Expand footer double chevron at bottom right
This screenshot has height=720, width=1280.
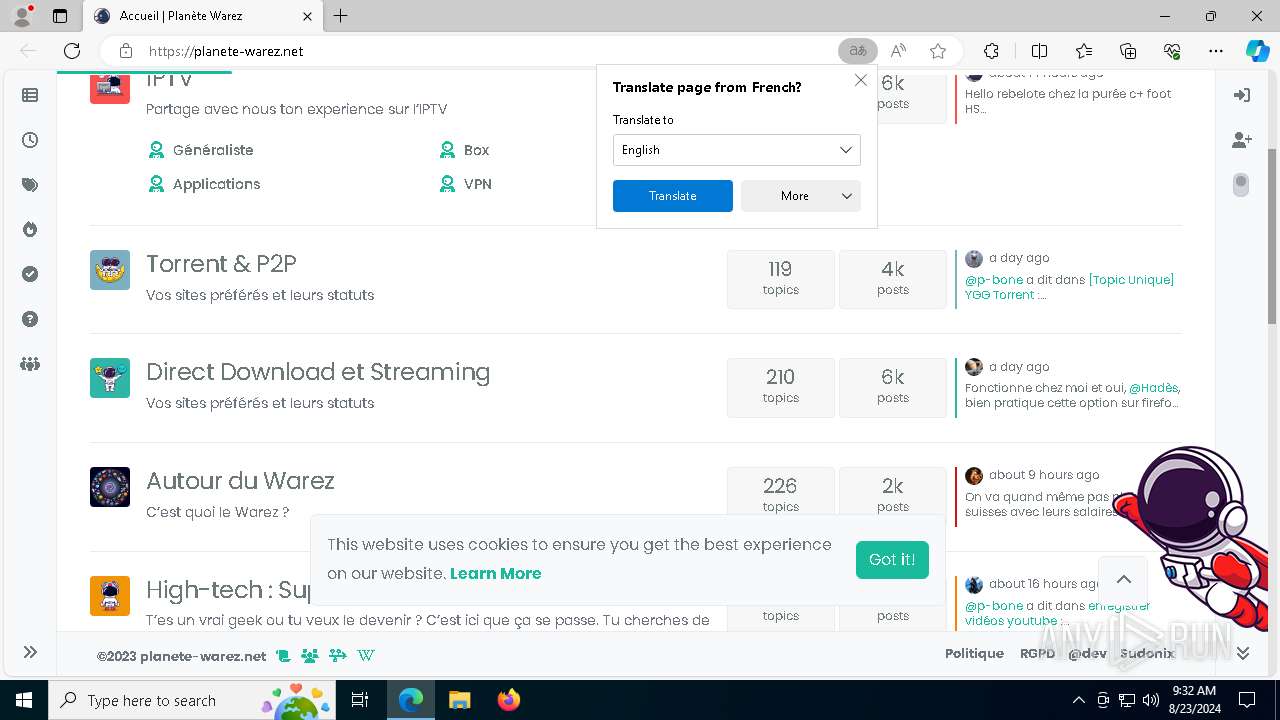[1243, 653]
